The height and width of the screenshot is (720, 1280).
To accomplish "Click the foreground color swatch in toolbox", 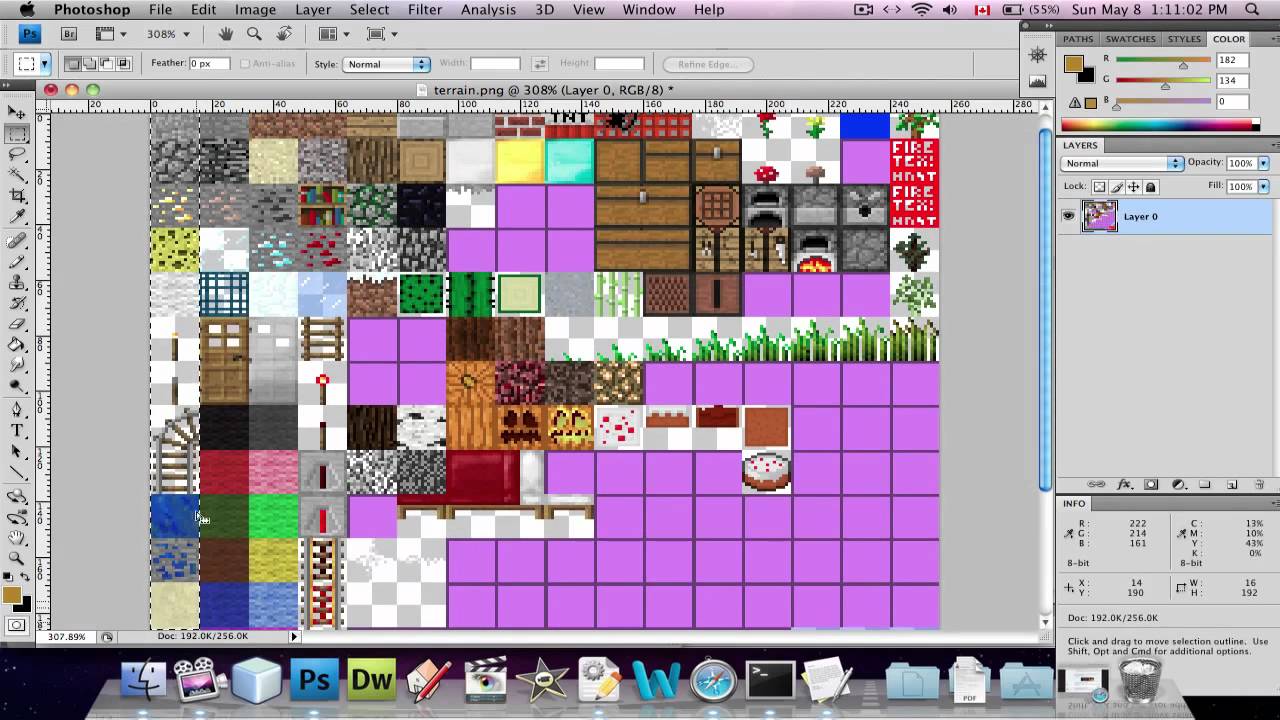I will tap(12, 595).
